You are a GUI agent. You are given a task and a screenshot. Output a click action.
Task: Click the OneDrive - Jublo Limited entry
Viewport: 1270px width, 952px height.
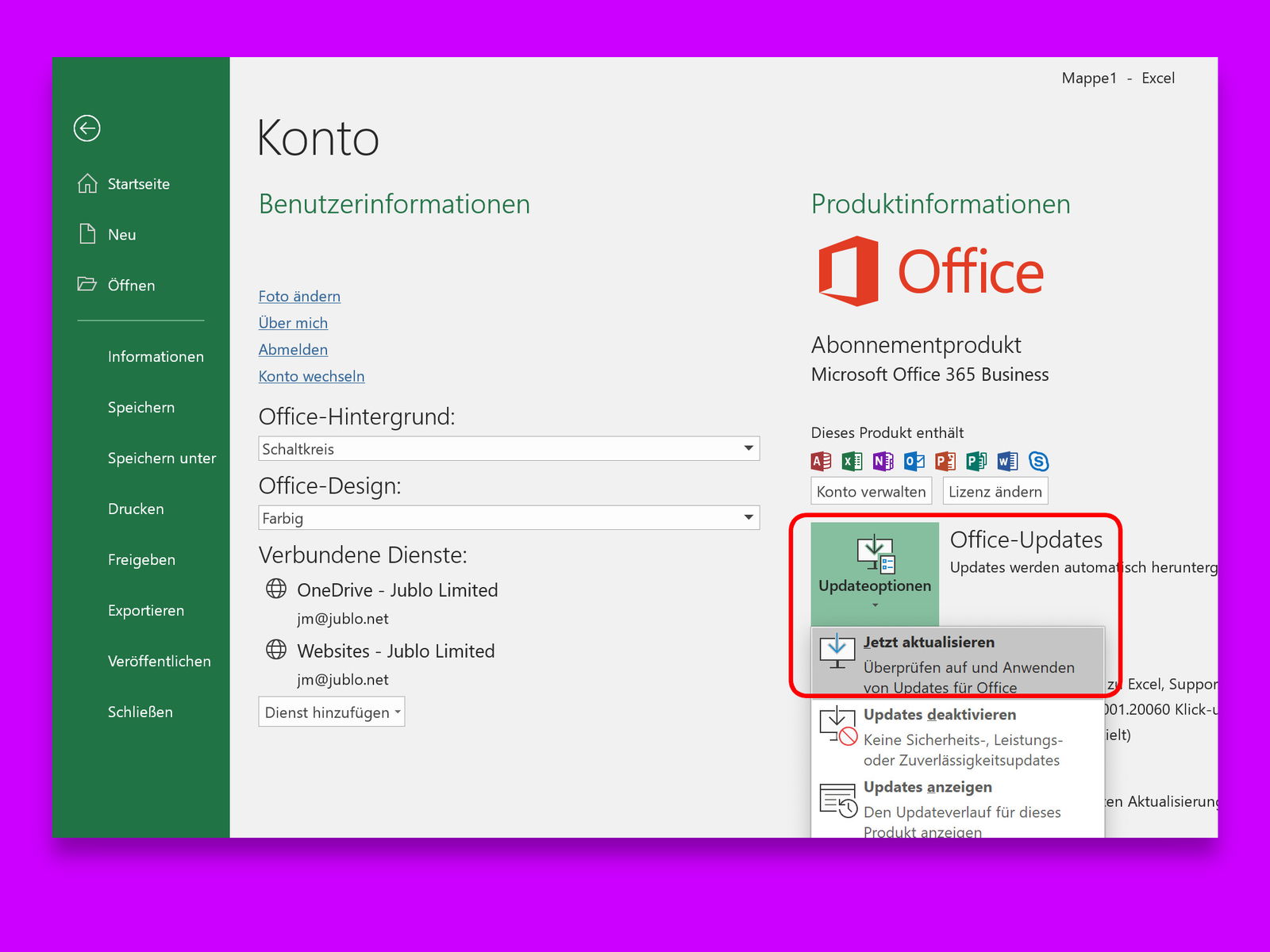[x=398, y=589]
